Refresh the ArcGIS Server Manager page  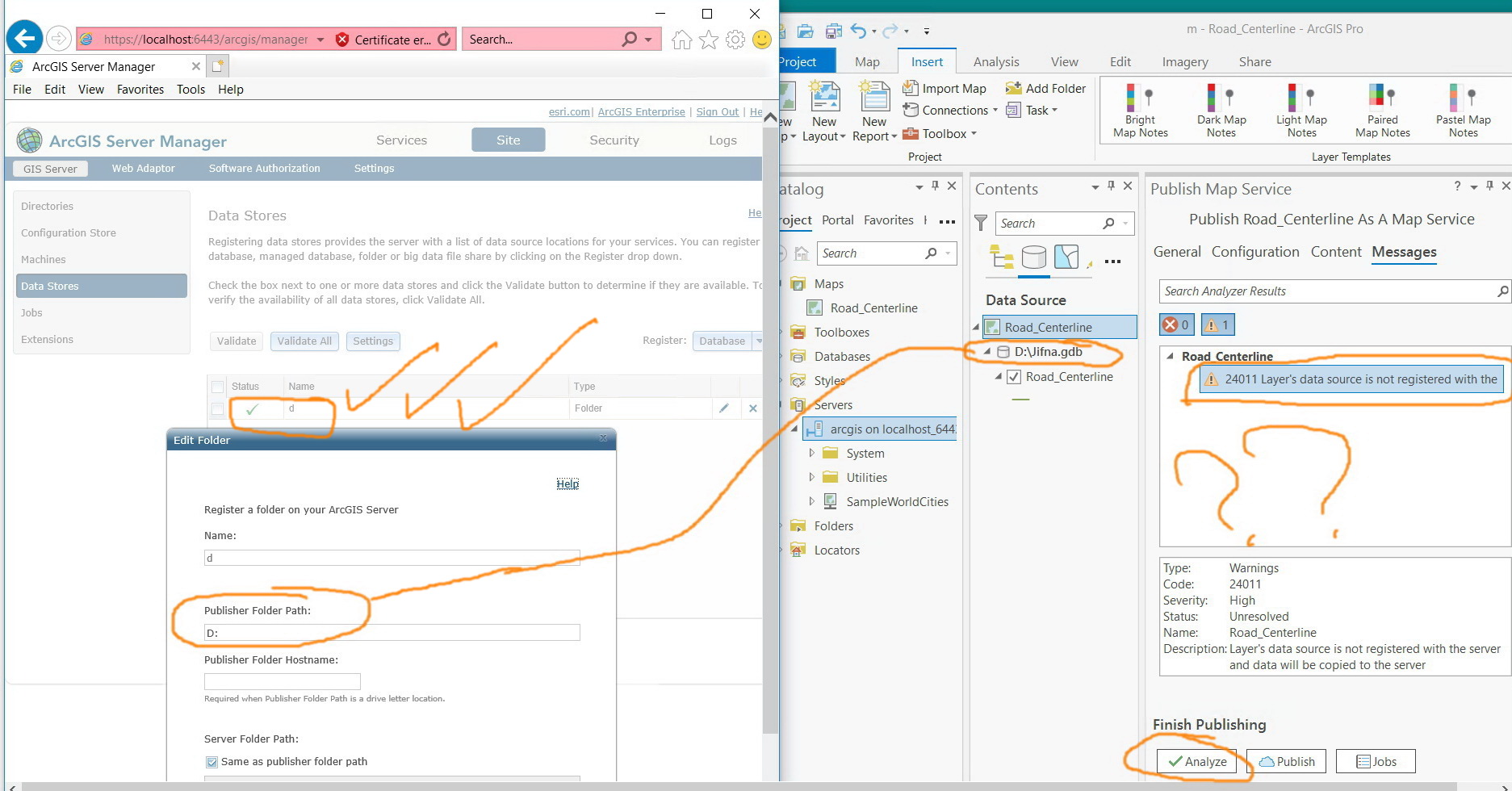tap(444, 39)
